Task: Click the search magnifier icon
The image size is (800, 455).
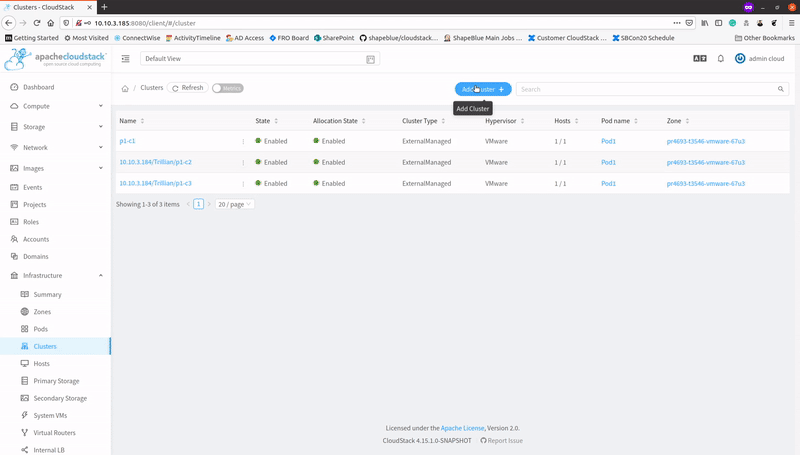Action: (x=781, y=89)
